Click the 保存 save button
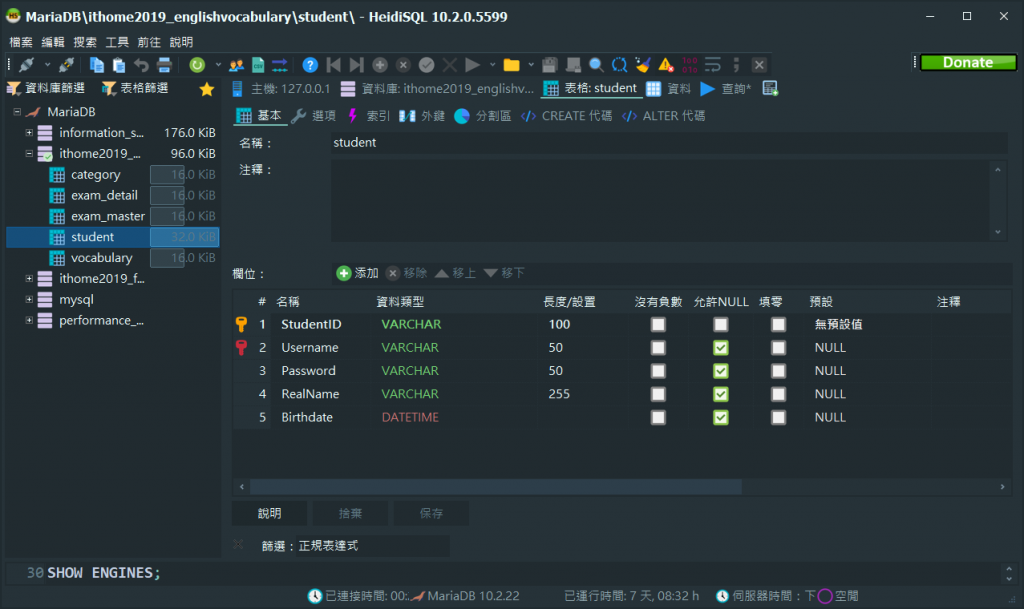The image size is (1024, 609). click(431, 514)
